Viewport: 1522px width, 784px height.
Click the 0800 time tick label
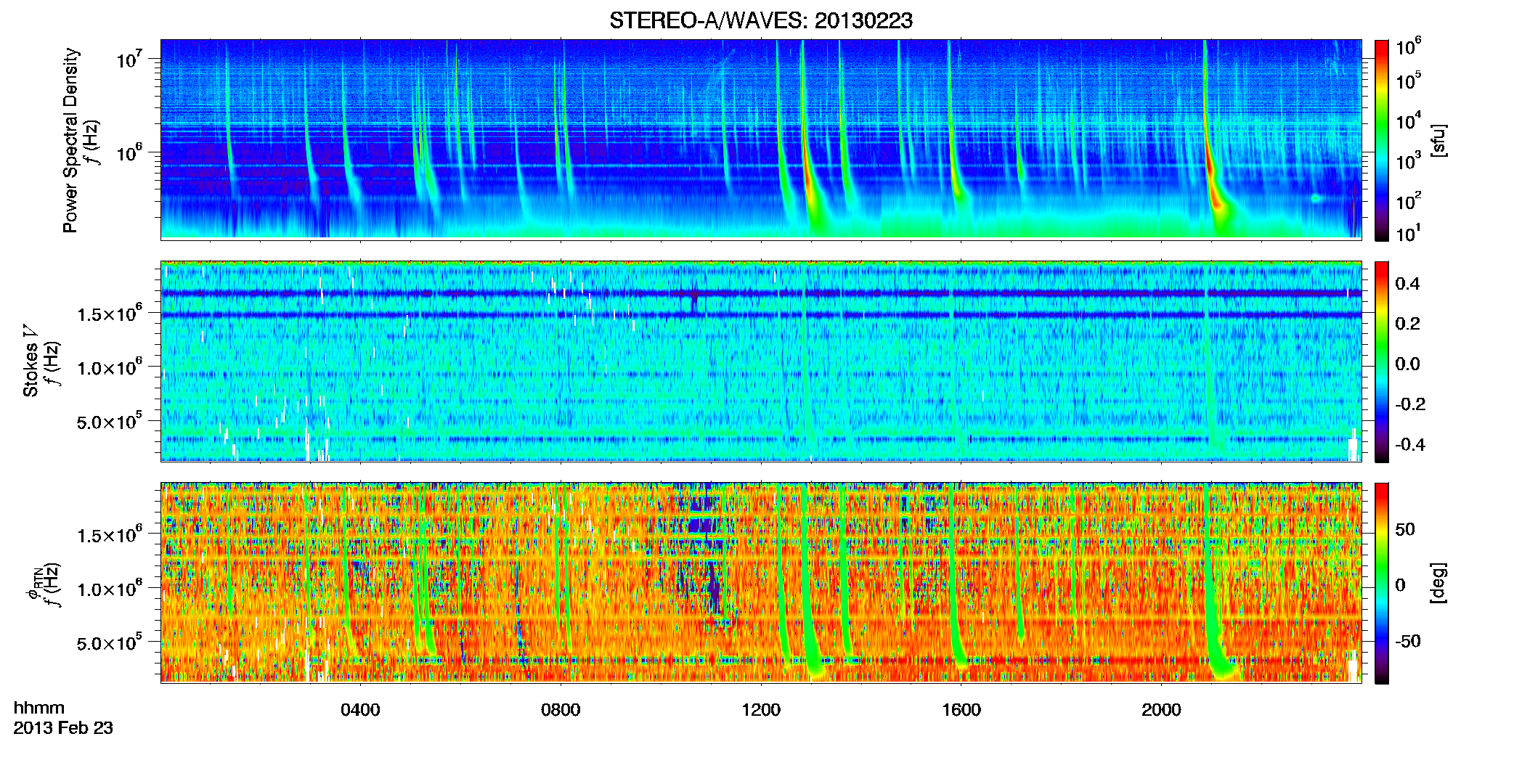click(x=561, y=710)
